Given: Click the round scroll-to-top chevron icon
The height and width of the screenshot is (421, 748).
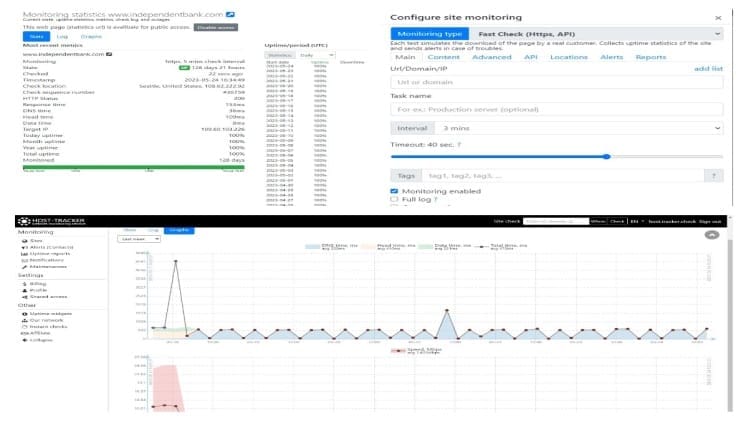Looking at the screenshot, I should pyautogui.click(x=712, y=235).
